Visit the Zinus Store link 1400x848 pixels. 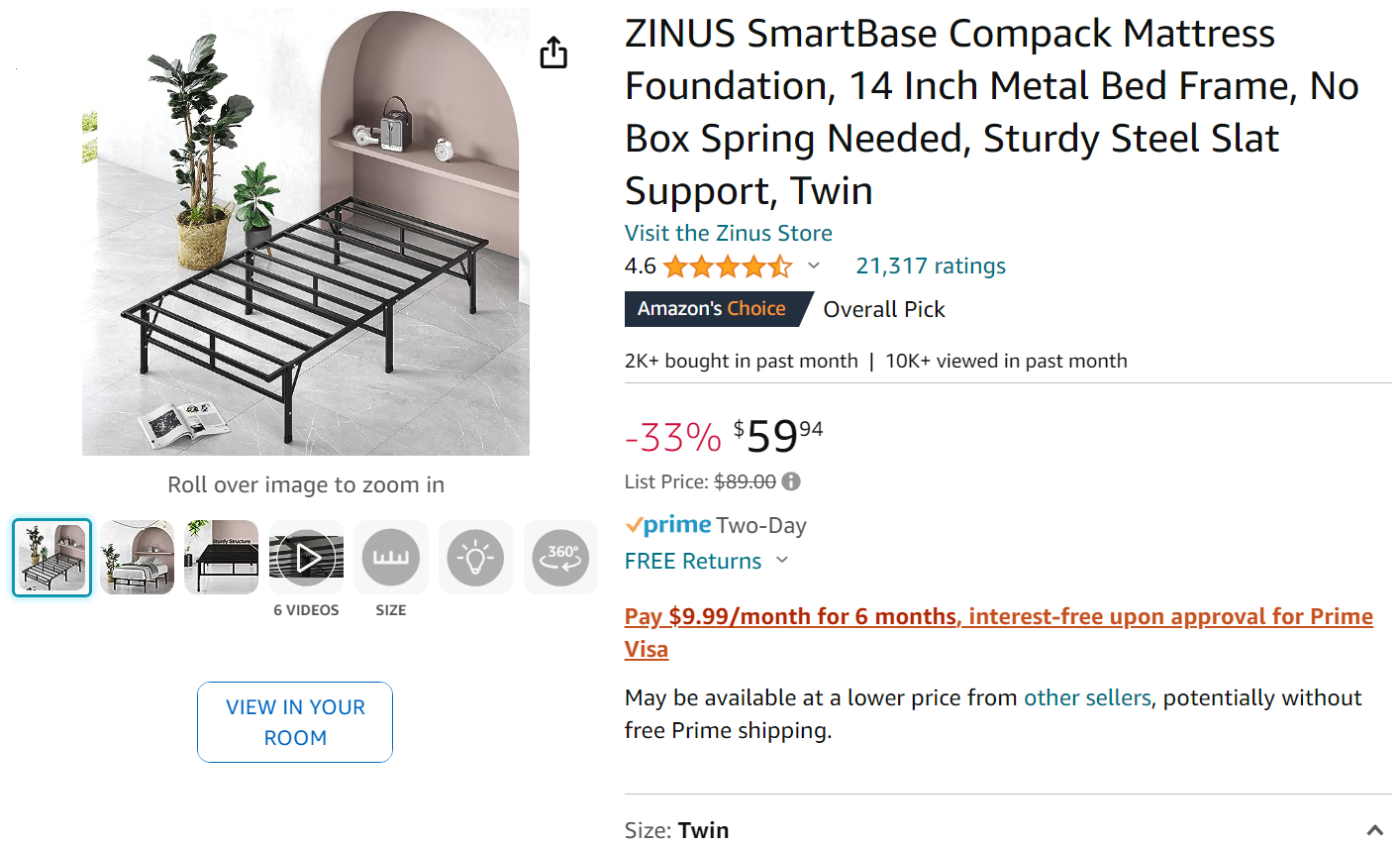click(728, 233)
